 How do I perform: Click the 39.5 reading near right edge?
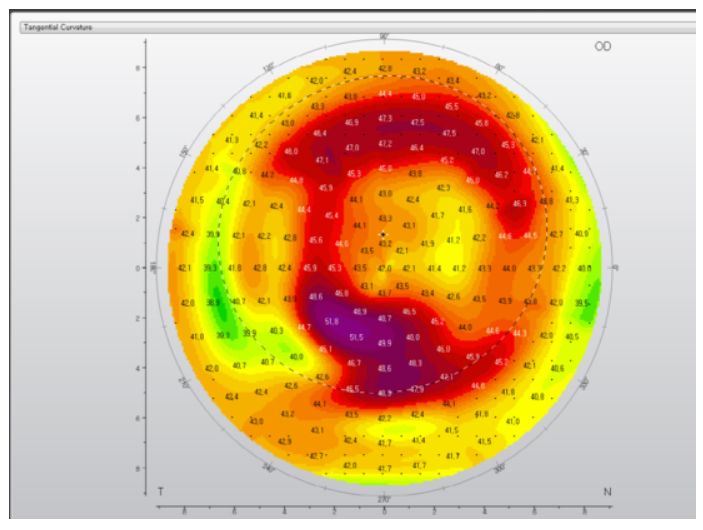tap(583, 302)
